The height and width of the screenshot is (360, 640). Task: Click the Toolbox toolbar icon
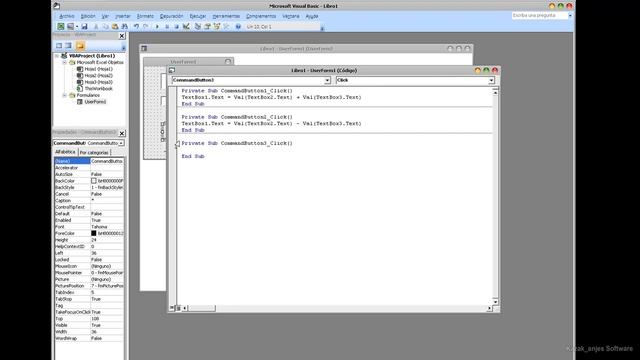pos(226,27)
